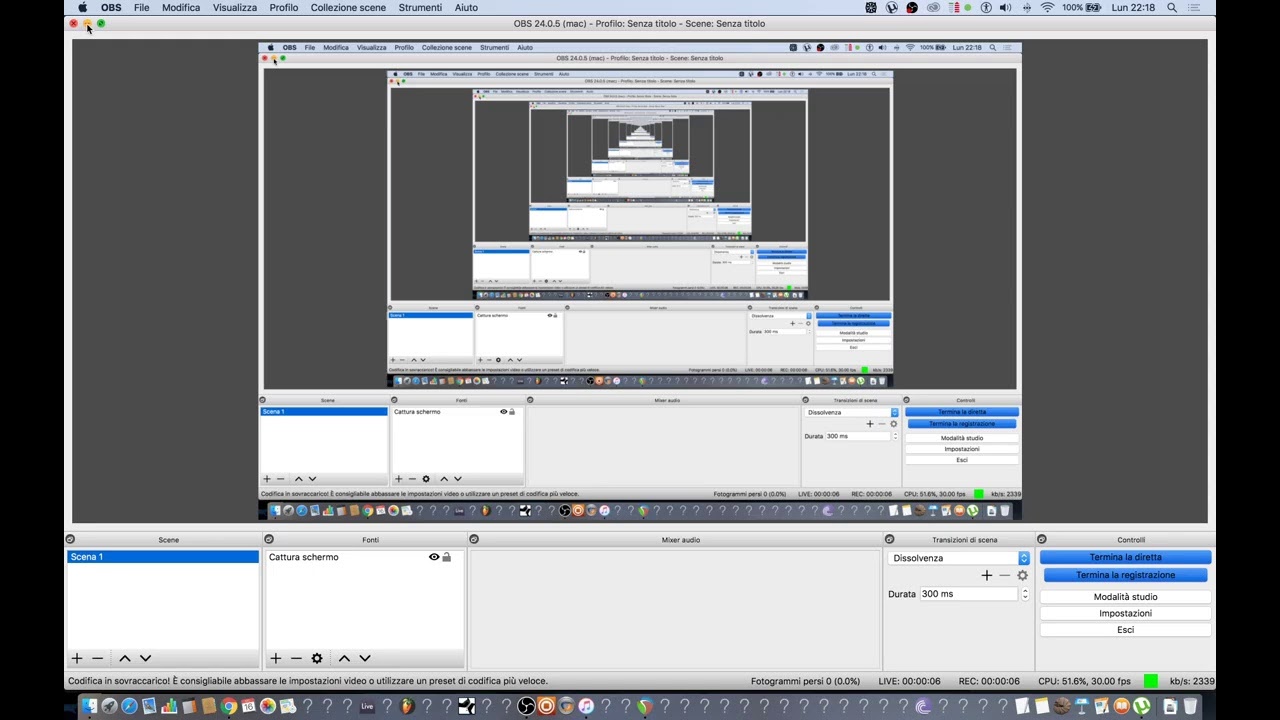
Task: Click the 'Transizioni di scena' panel title
Action: [964, 540]
